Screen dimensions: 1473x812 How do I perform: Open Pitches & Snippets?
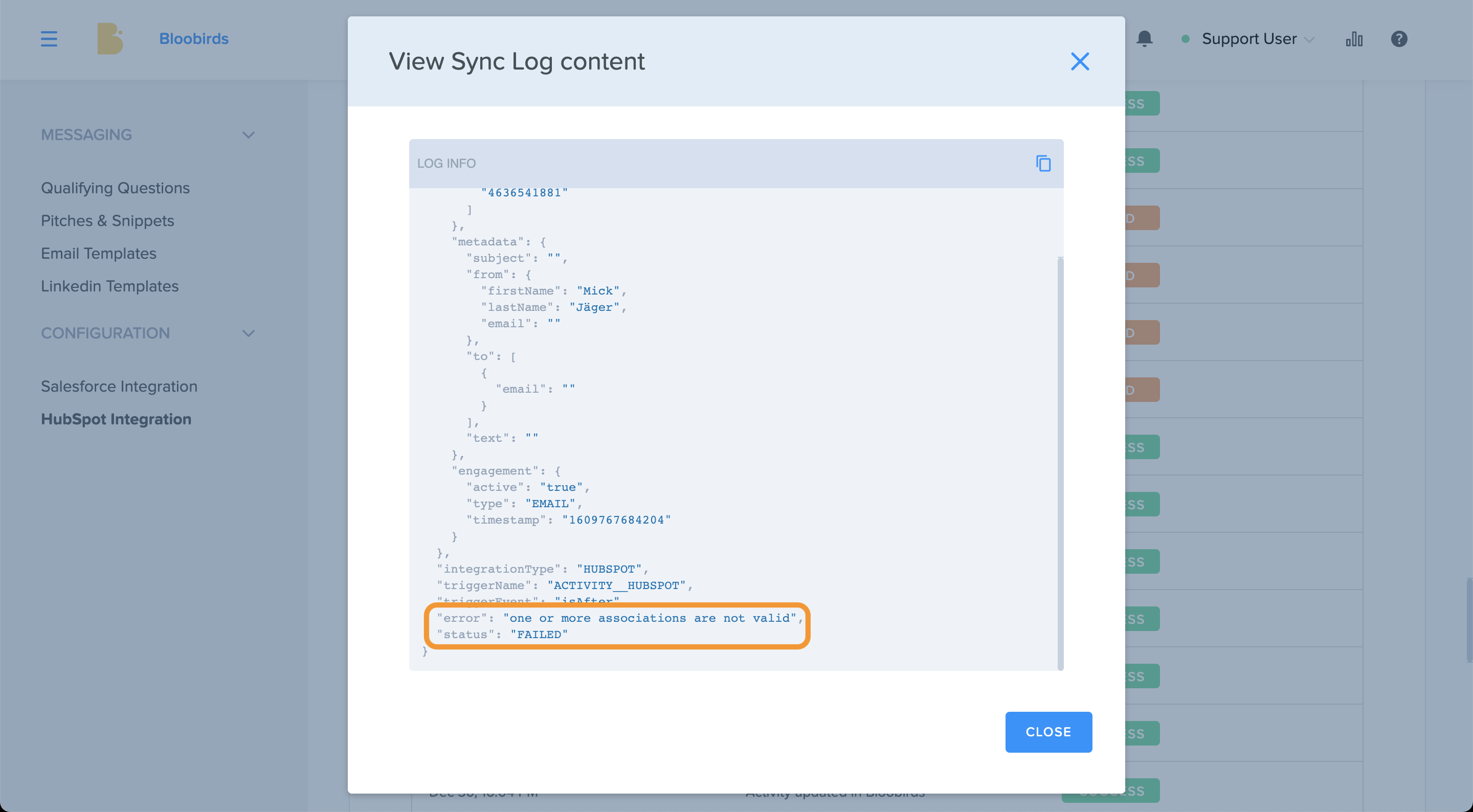coord(107,221)
